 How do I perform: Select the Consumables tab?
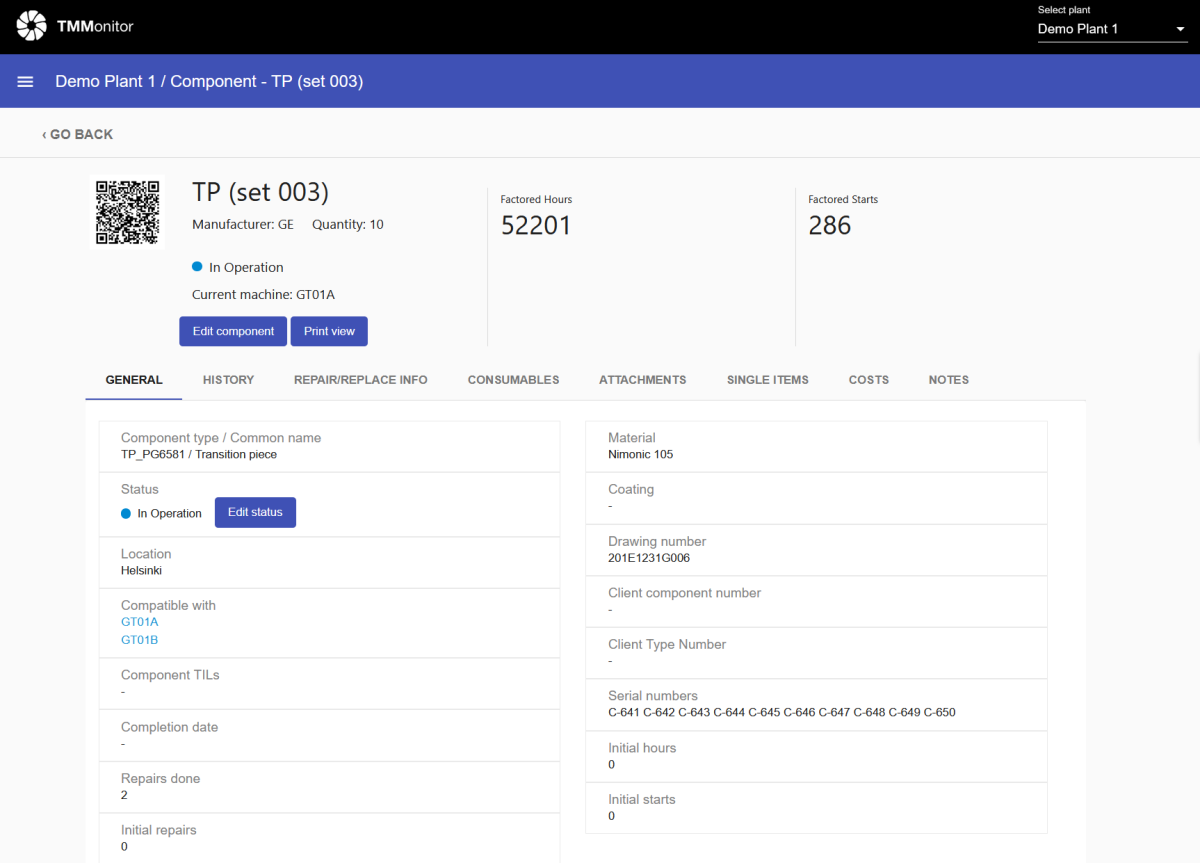click(x=513, y=380)
